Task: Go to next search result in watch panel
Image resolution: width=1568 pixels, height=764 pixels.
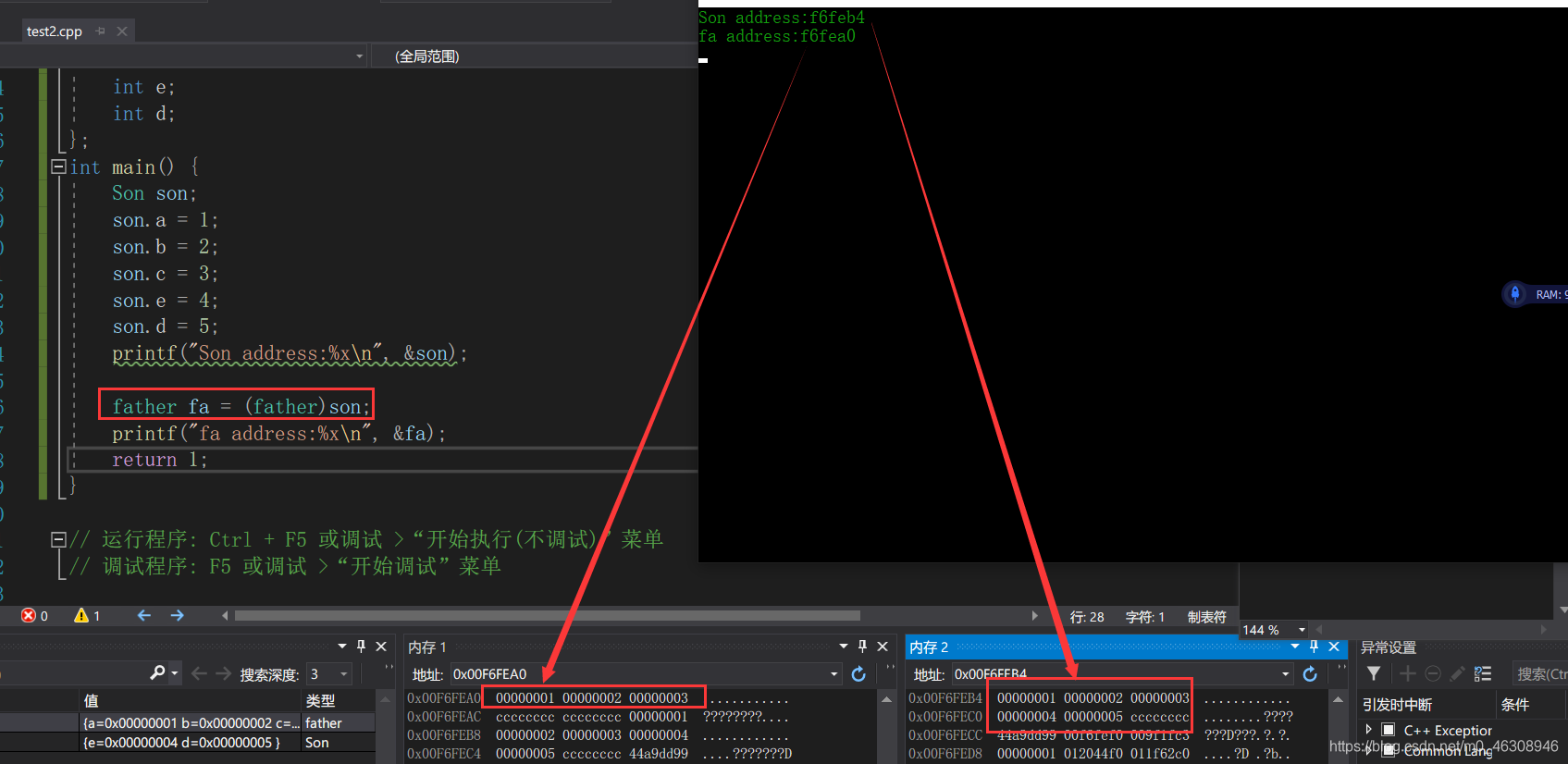Action: (223, 673)
